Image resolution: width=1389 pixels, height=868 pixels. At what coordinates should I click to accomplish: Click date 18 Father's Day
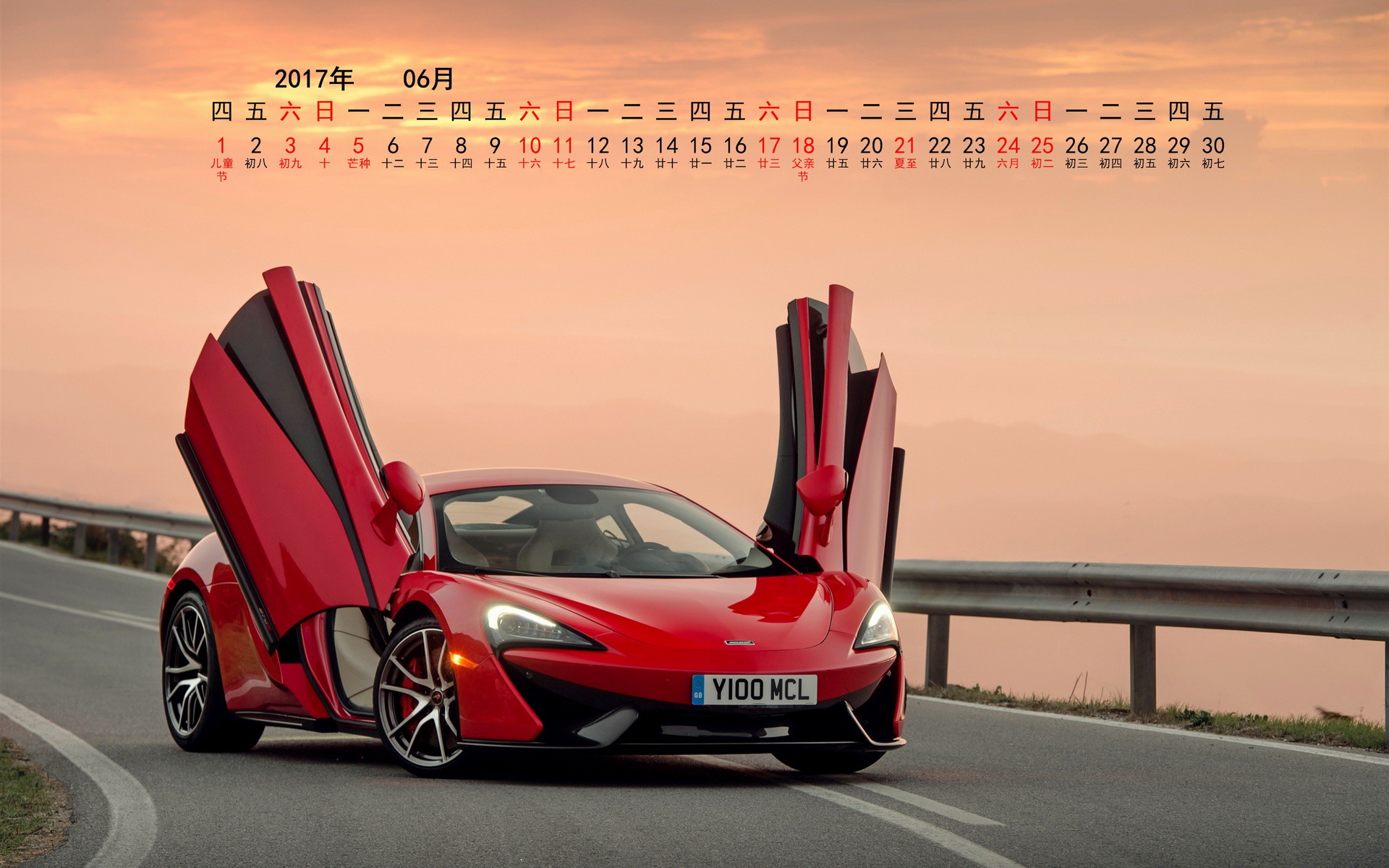803,146
